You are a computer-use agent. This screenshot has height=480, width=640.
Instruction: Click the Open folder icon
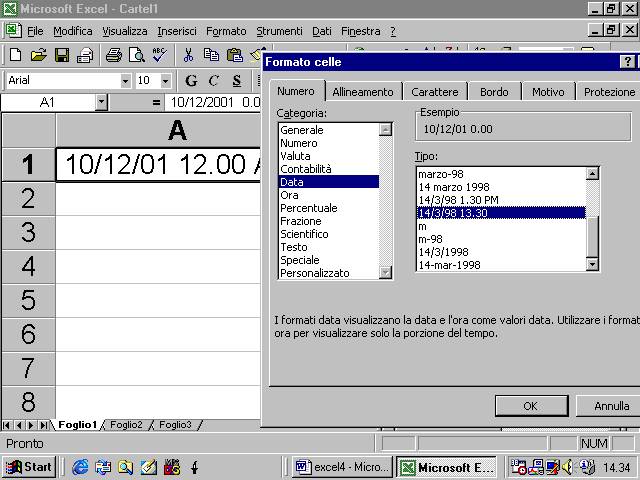[38, 55]
